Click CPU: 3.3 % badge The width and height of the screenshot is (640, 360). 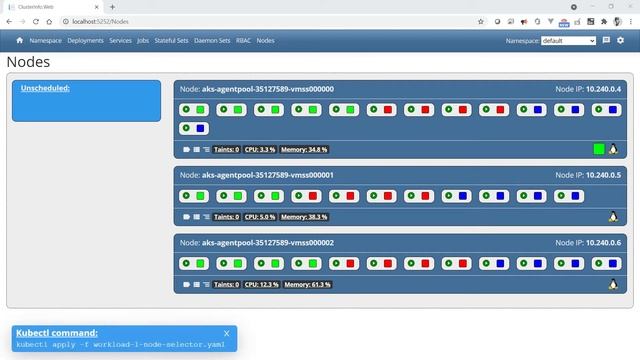click(x=260, y=149)
